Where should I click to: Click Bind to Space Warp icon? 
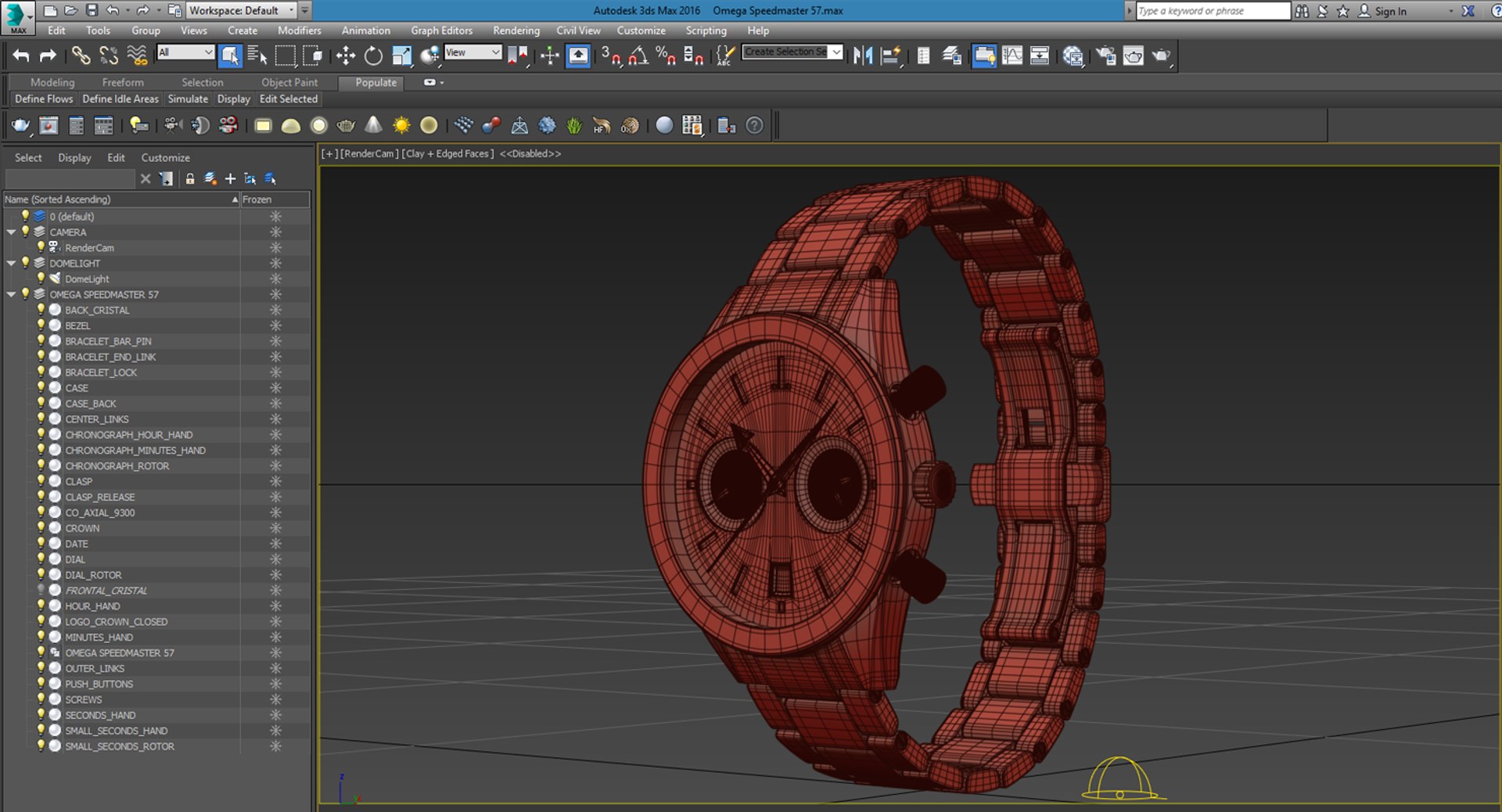click(x=137, y=56)
